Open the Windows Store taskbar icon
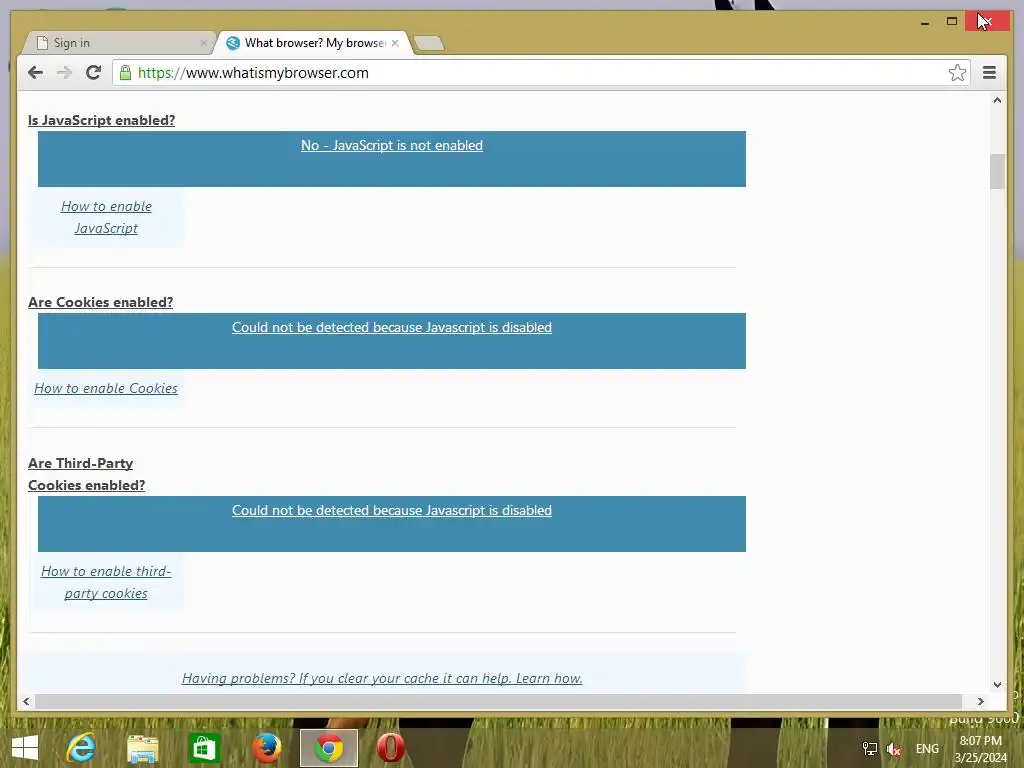This screenshot has width=1024, height=768. pyautogui.click(x=204, y=748)
